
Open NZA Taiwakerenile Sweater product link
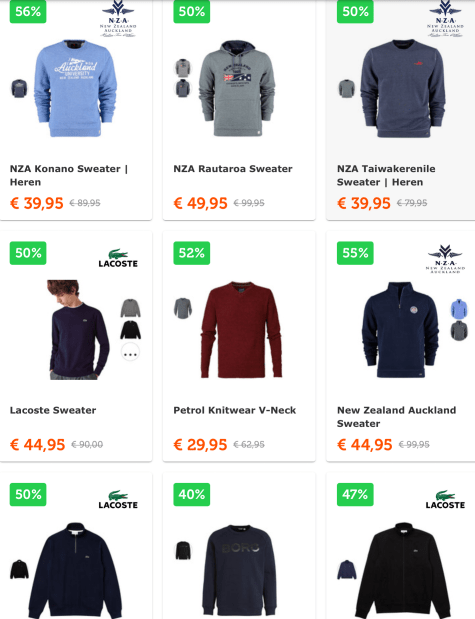pos(386,175)
